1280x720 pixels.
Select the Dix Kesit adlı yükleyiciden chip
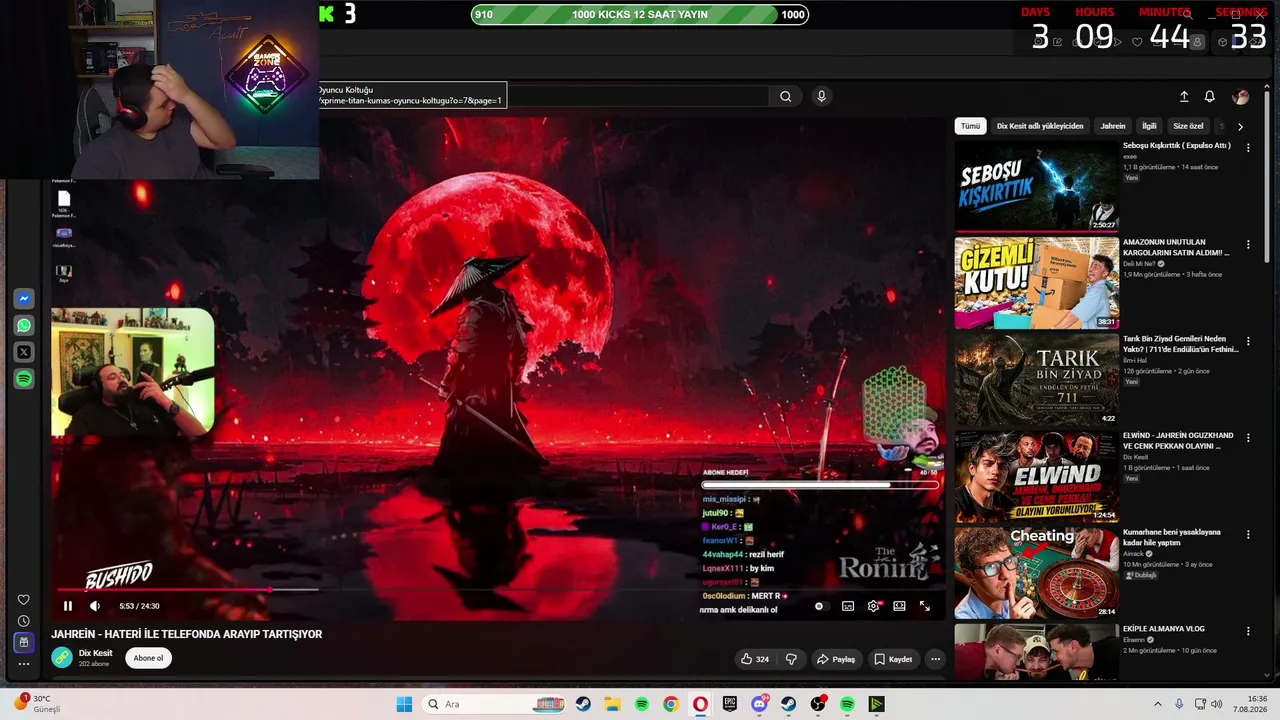coord(1040,126)
